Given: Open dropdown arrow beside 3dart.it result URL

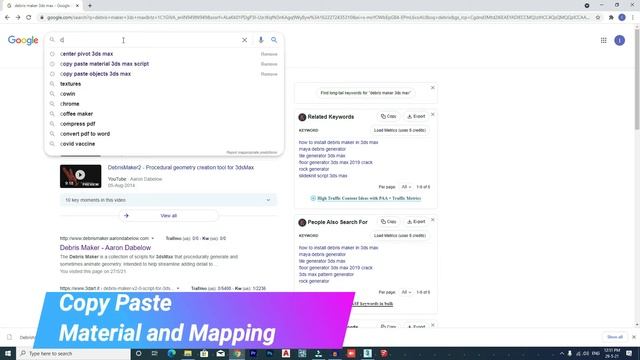Looking at the screenshot, I should pyautogui.click(x=178, y=289).
